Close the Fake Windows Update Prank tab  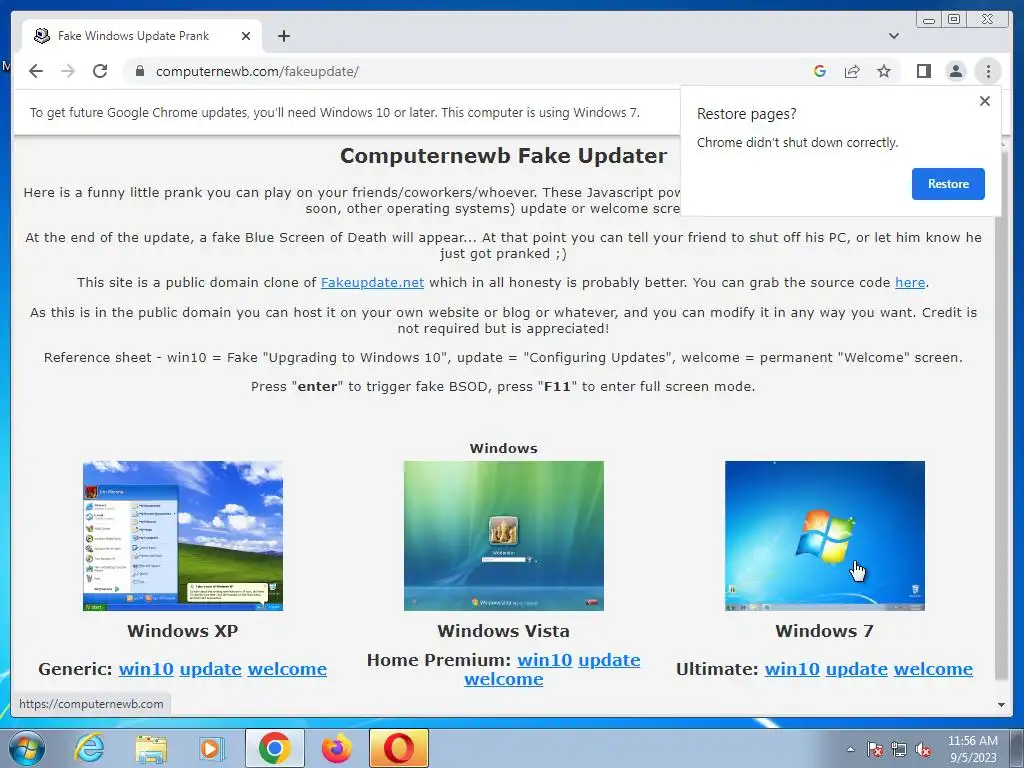point(246,36)
